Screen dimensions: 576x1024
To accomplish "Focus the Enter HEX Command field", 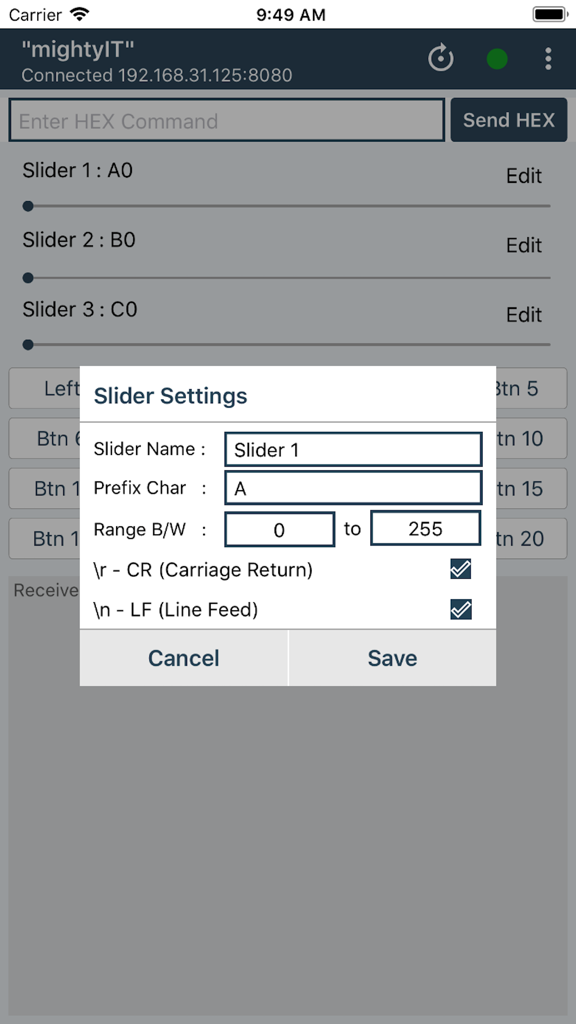I will click(x=225, y=119).
